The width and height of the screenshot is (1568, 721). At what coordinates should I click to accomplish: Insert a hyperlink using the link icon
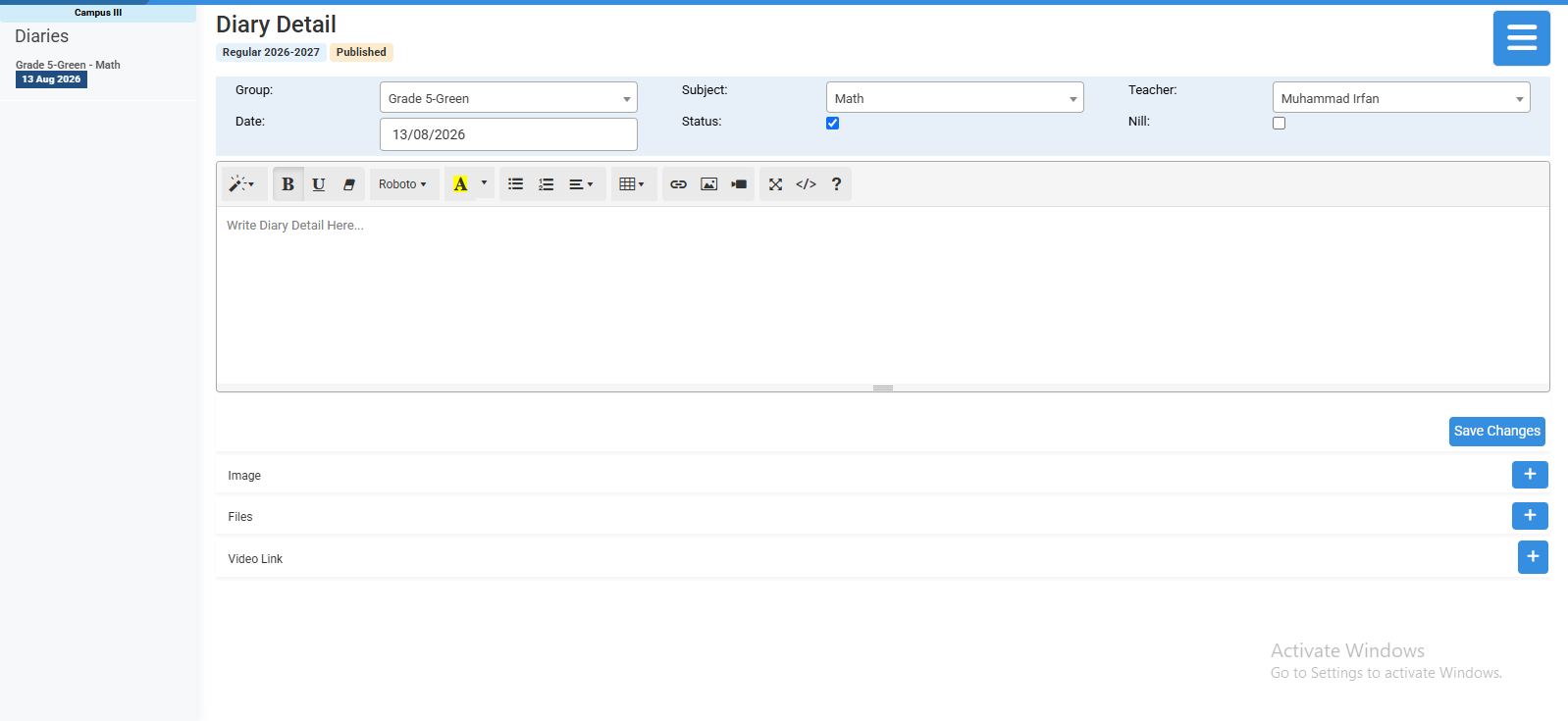[x=678, y=184]
